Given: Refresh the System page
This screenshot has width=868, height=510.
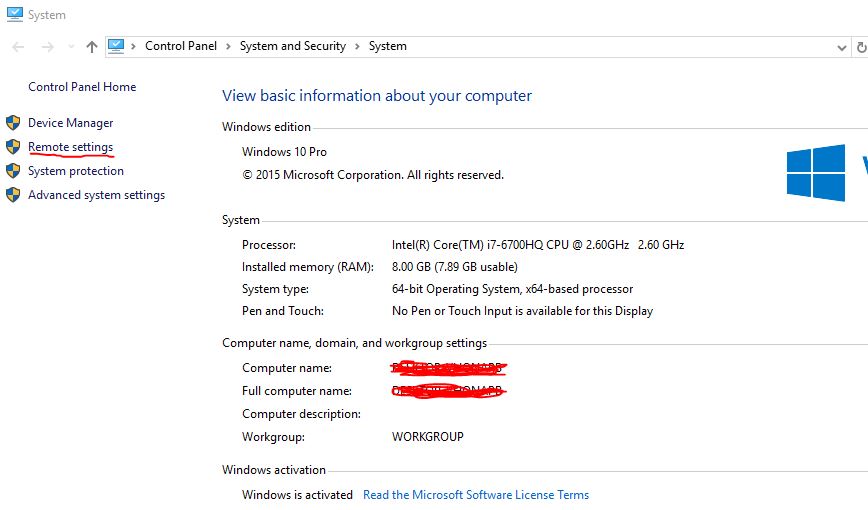Looking at the screenshot, I should [861, 48].
